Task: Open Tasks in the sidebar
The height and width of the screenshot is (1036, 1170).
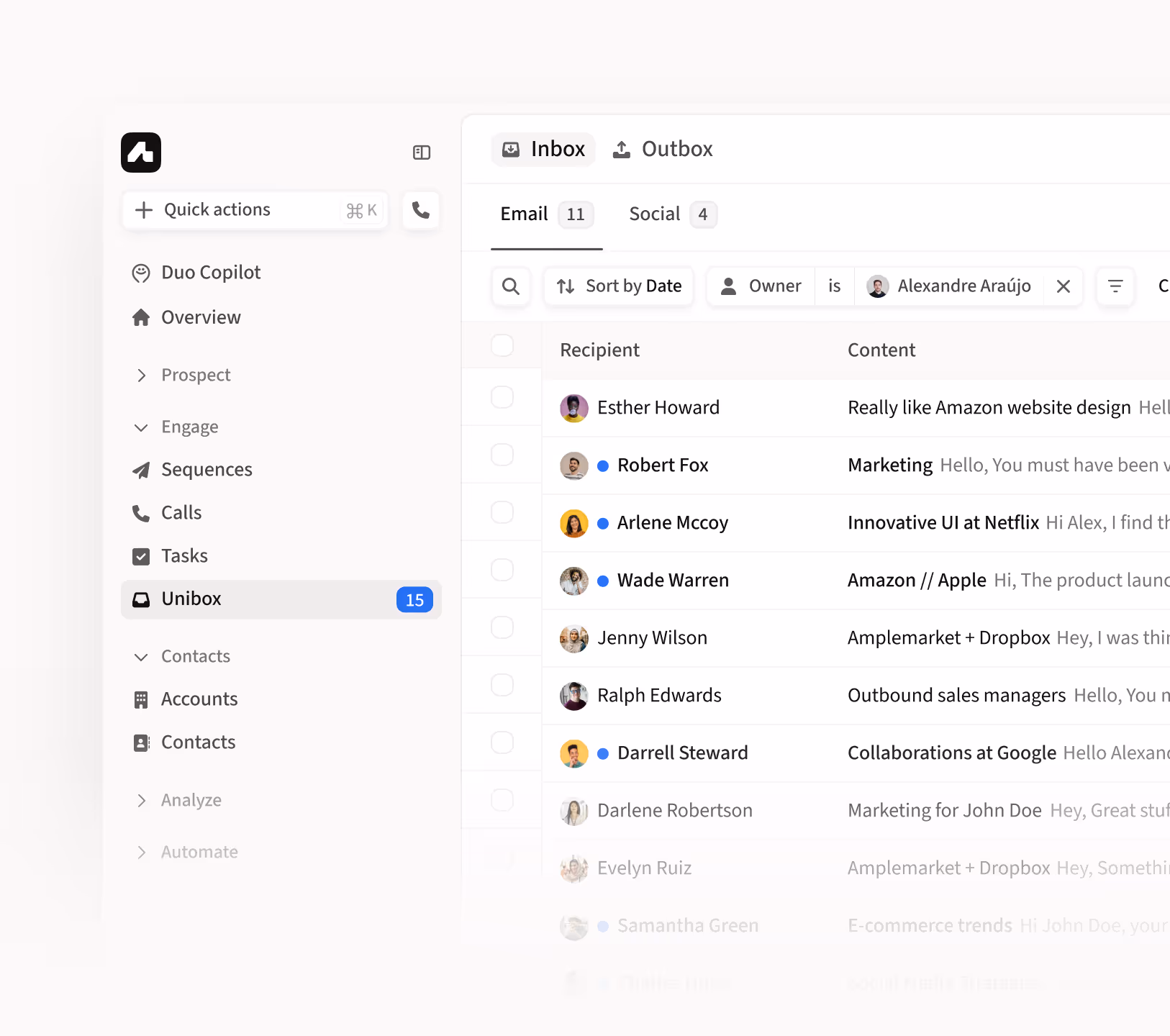Action: pos(184,556)
